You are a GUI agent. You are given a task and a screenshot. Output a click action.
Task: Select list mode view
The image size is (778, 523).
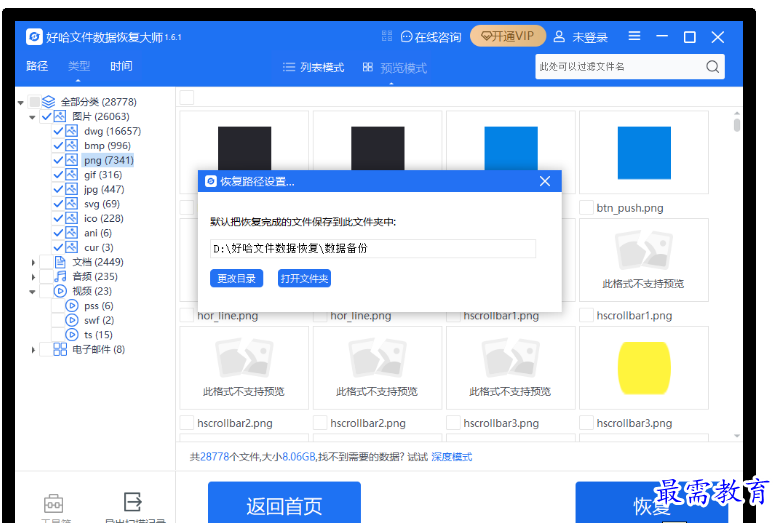click(313, 67)
